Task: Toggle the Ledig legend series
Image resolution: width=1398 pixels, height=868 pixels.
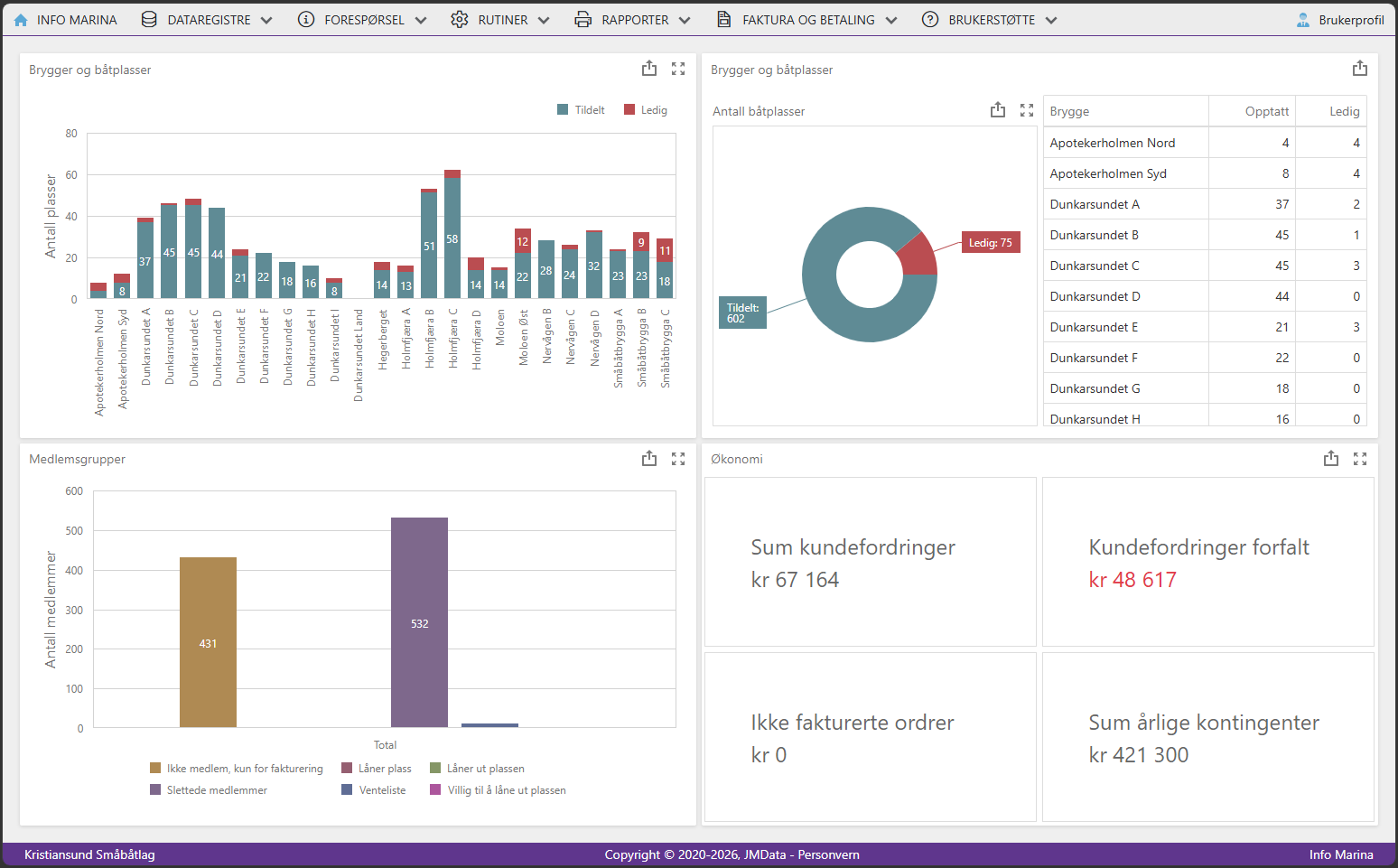Action: (646, 110)
